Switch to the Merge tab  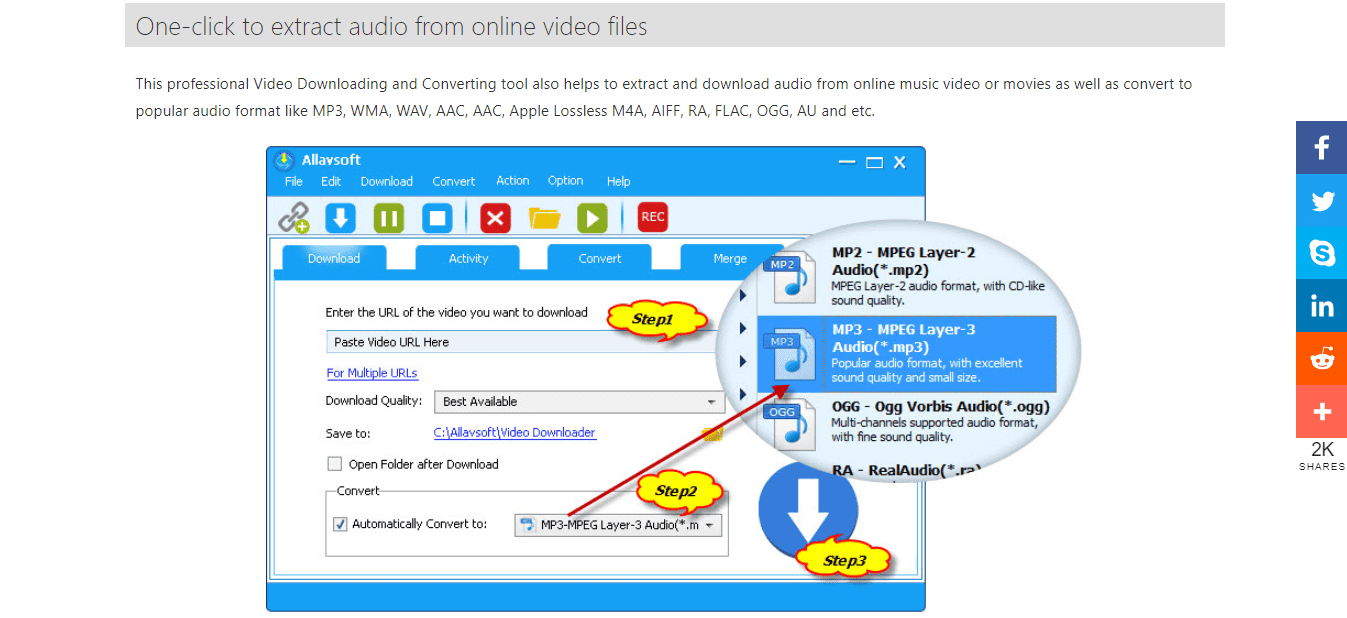point(730,258)
